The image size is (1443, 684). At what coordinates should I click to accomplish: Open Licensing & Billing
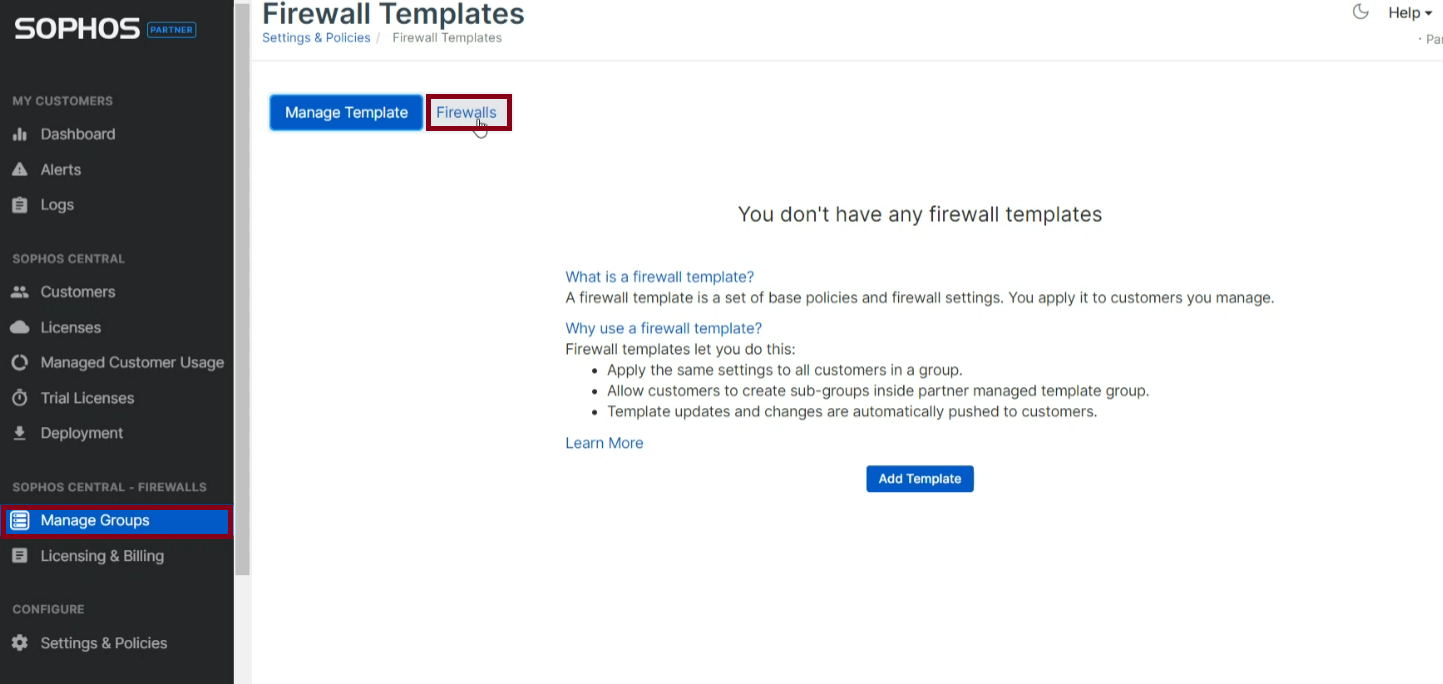[102, 556]
